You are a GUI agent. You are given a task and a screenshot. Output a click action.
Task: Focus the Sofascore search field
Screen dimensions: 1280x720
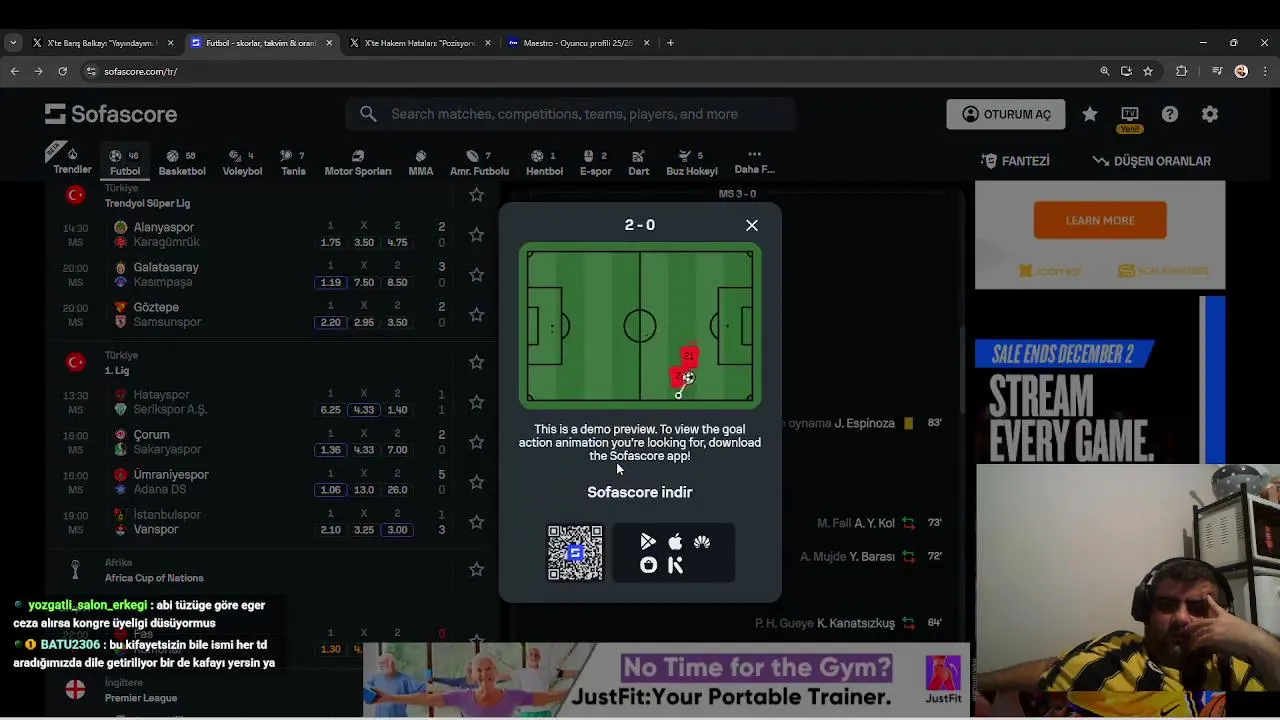tap(570, 114)
